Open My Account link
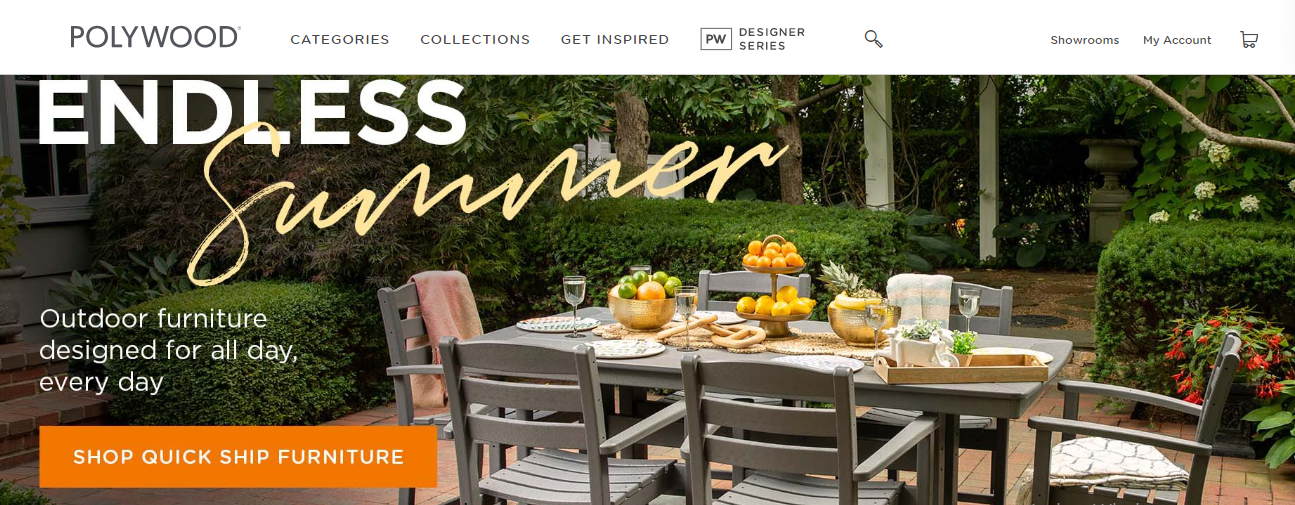The height and width of the screenshot is (505, 1295). [1177, 40]
